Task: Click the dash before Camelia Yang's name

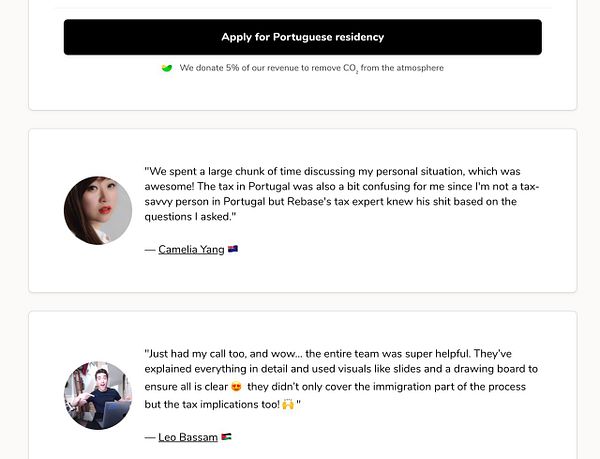Action: [x=150, y=249]
